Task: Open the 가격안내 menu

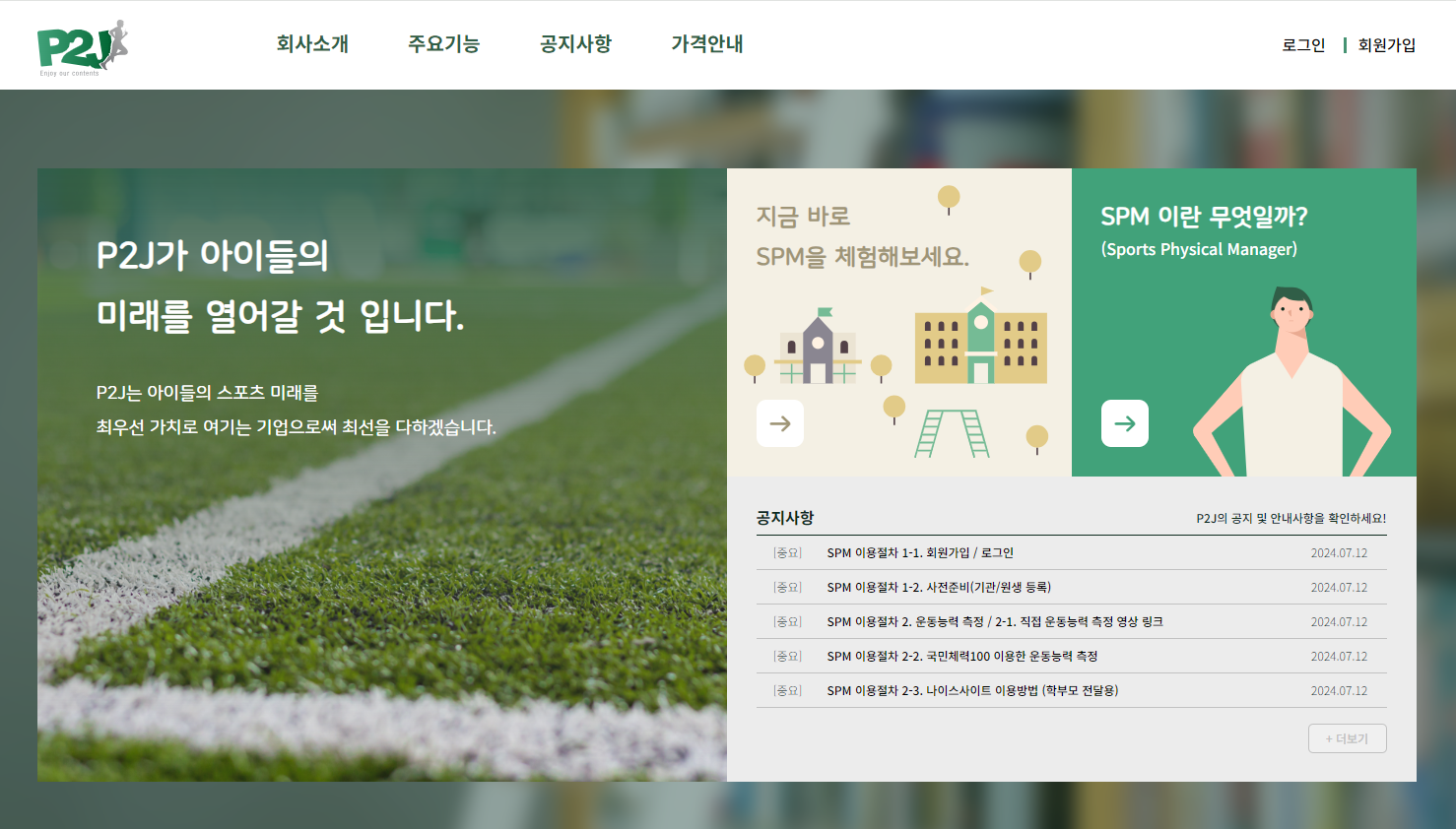Action: [707, 44]
